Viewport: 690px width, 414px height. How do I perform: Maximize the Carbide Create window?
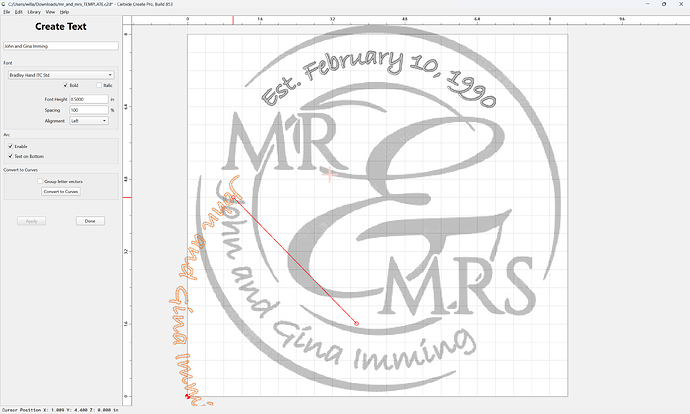[x=664, y=4]
